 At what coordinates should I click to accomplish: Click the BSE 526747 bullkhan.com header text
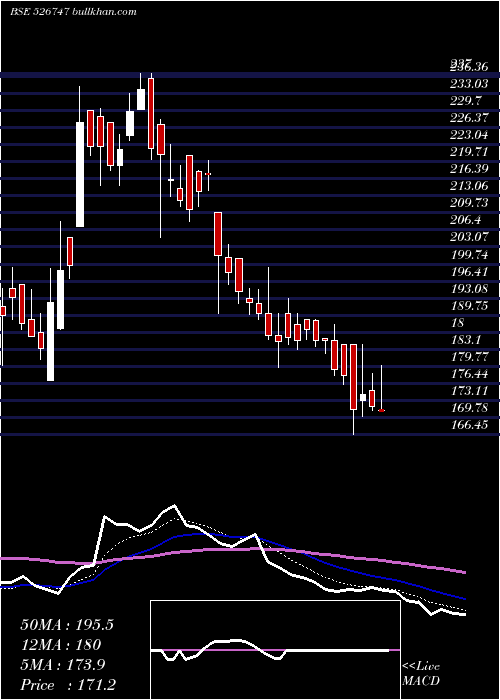click(73, 12)
